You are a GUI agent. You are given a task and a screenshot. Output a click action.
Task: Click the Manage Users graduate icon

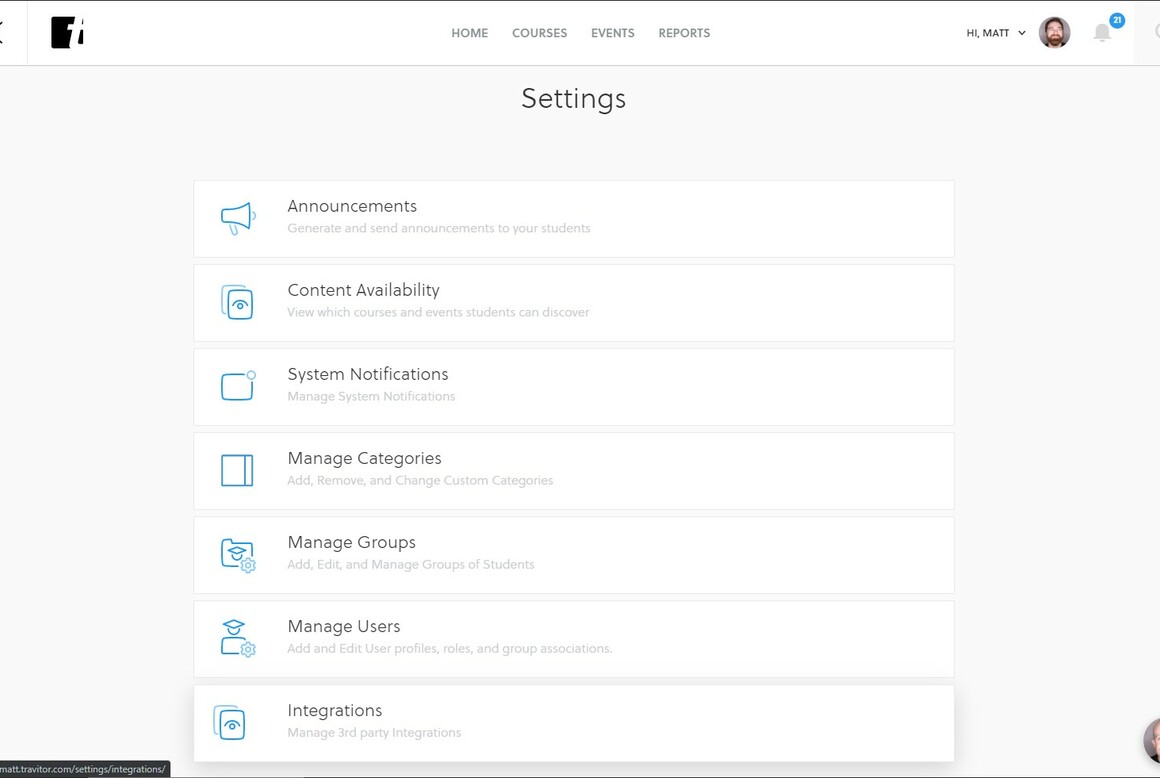[238, 638]
